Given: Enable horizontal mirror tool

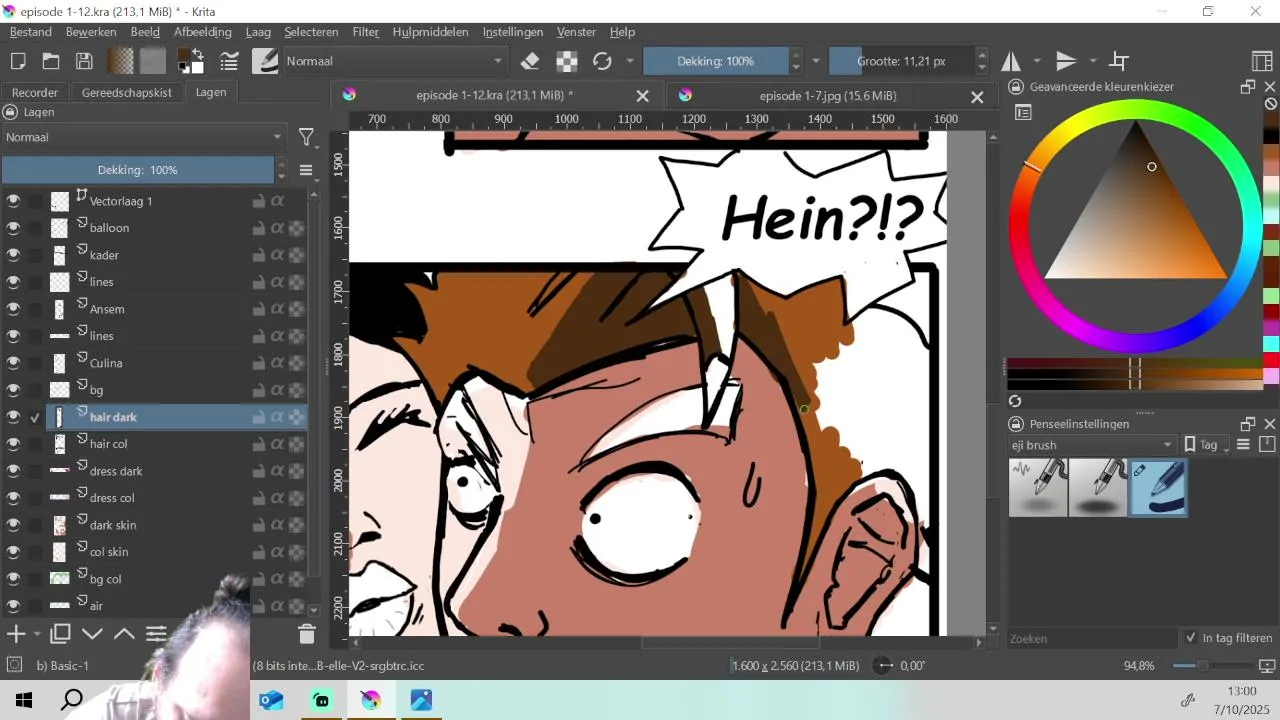Looking at the screenshot, I should pyautogui.click(x=1011, y=61).
